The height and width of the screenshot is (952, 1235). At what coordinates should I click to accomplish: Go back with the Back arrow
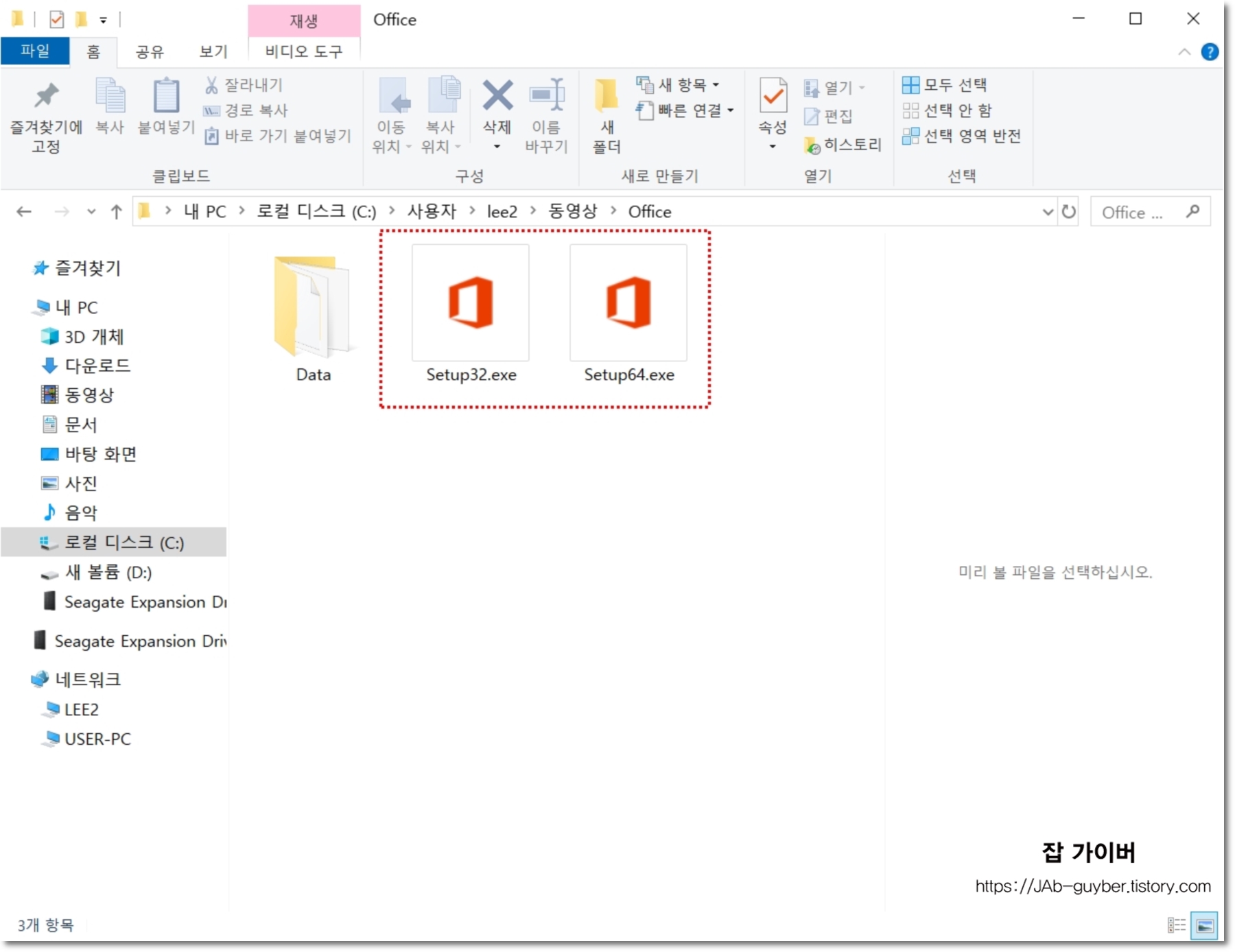tap(24, 212)
